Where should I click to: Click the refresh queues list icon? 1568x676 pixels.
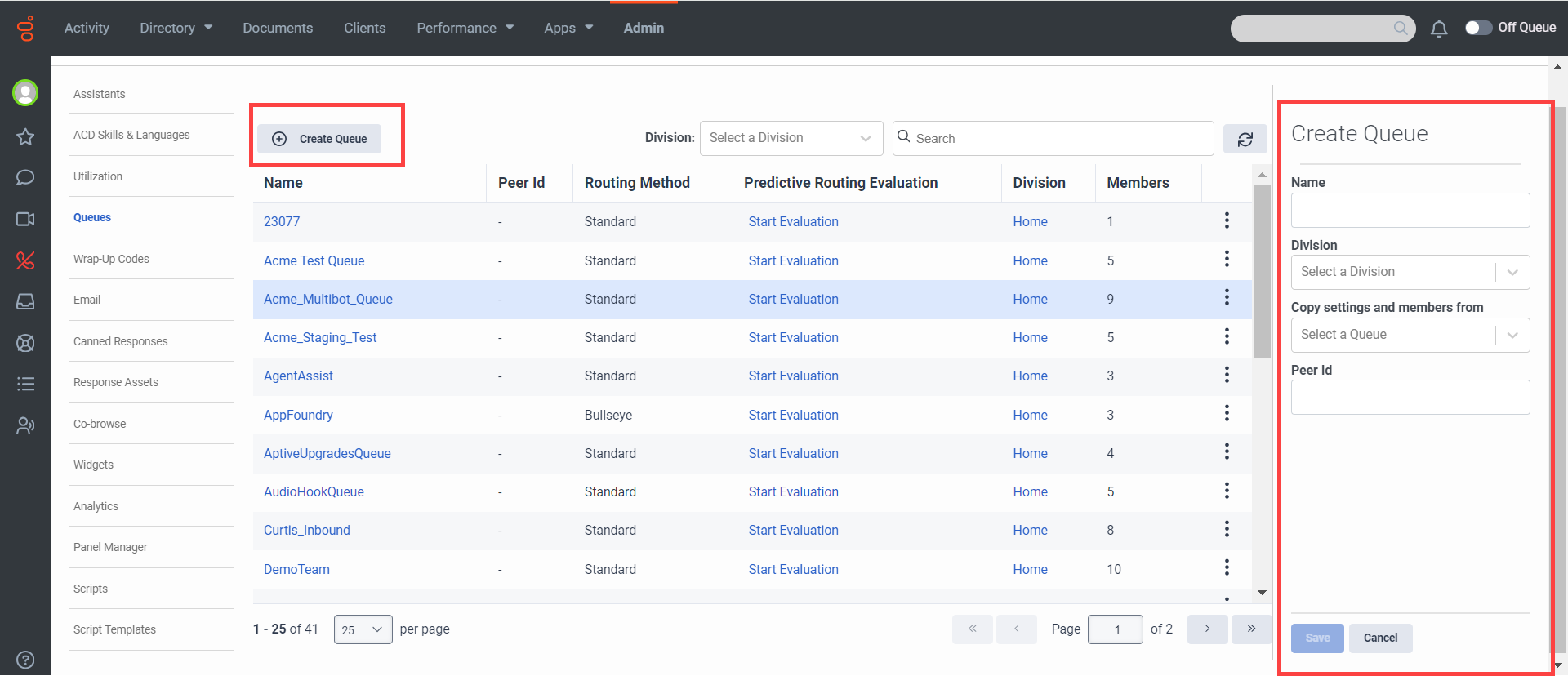pyautogui.click(x=1245, y=139)
